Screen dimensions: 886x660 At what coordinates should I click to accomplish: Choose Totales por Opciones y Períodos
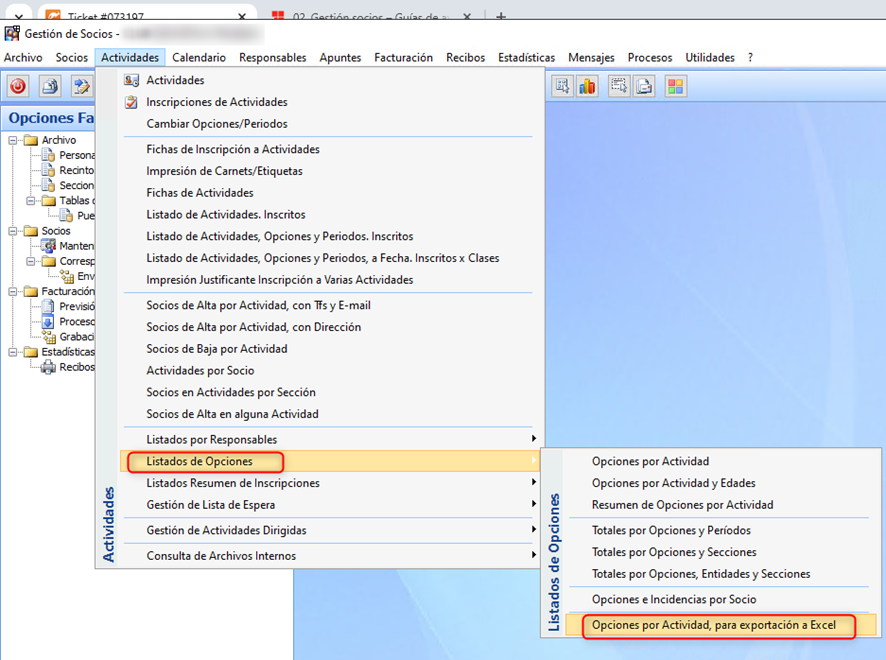(x=671, y=530)
